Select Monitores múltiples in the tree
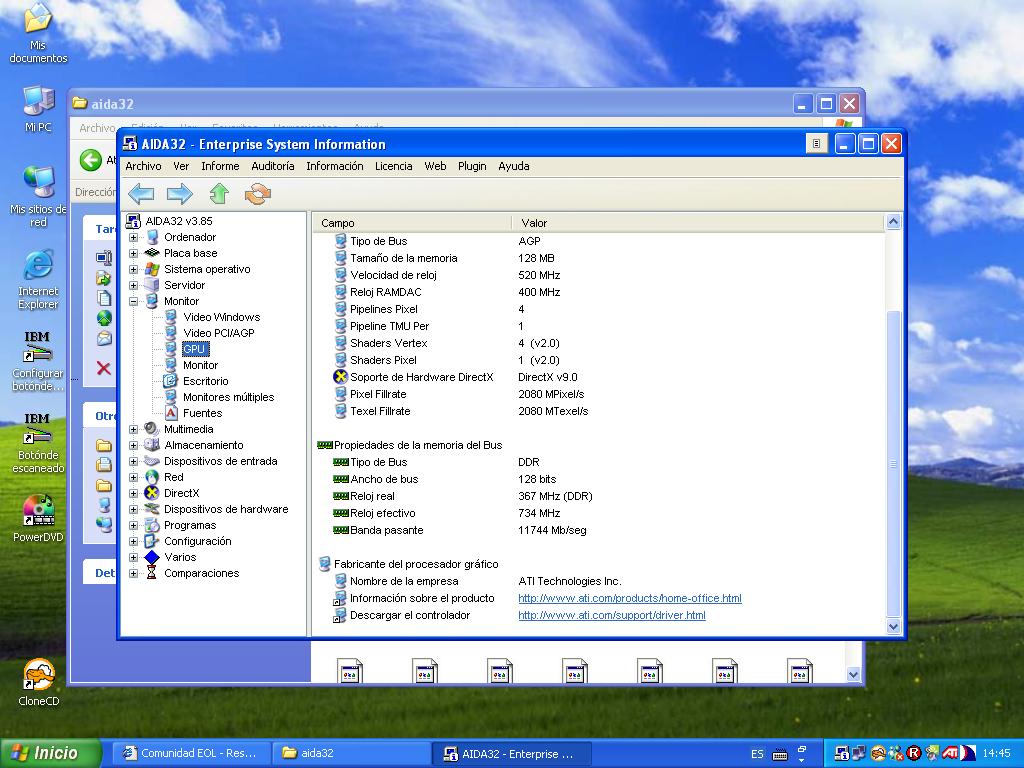 [229, 397]
